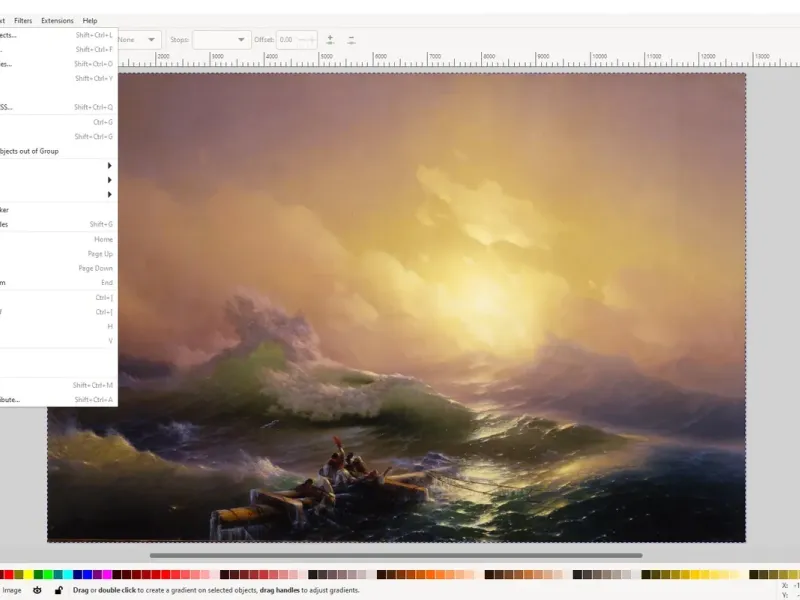This screenshot has height=600, width=800.
Task: Pick the olive swatch before pure yellow
Action: 19,575
